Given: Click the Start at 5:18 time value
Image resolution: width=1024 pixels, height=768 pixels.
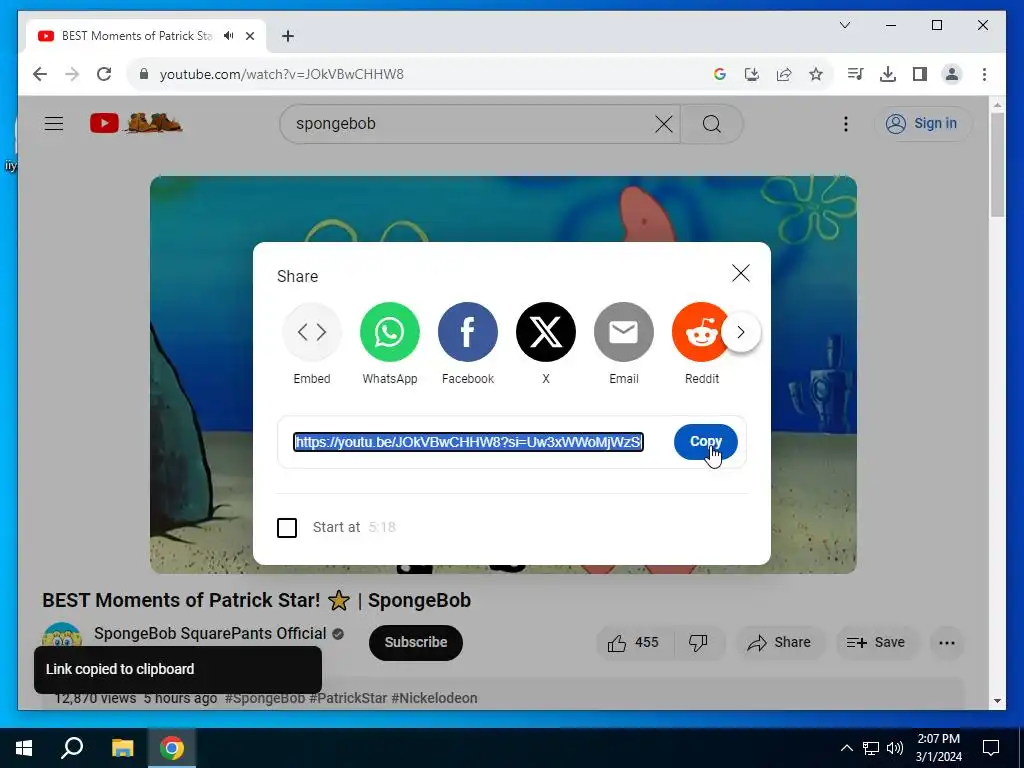Looking at the screenshot, I should pos(382,528).
